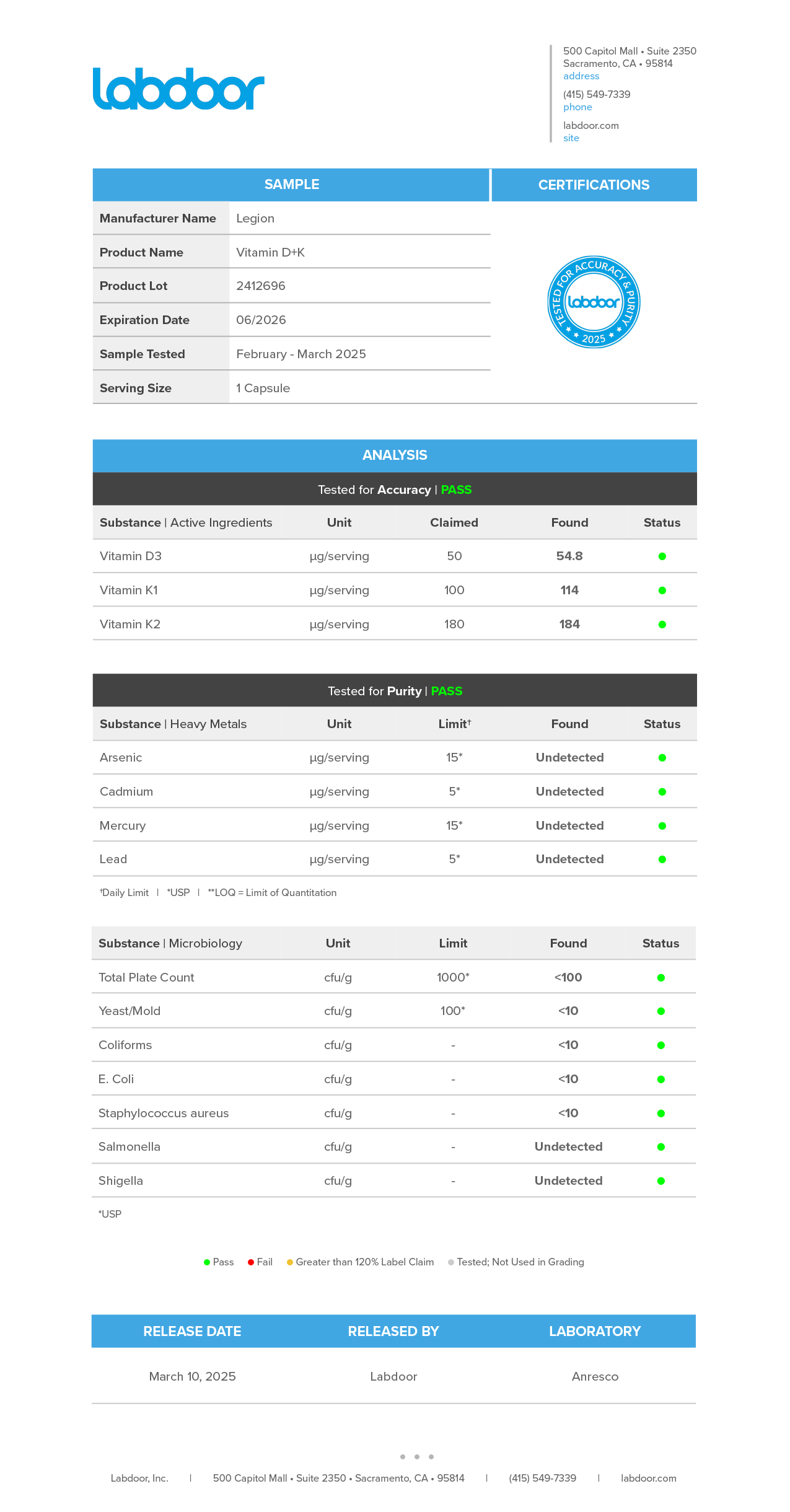
Task: Click the green status dot for Vitamin K2
Action: [x=662, y=625]
